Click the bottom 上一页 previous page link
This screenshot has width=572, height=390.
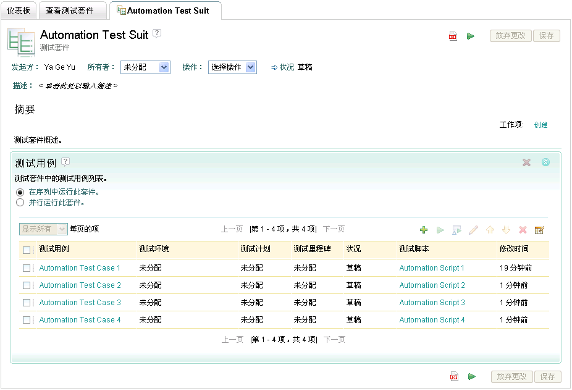[233, 340]
